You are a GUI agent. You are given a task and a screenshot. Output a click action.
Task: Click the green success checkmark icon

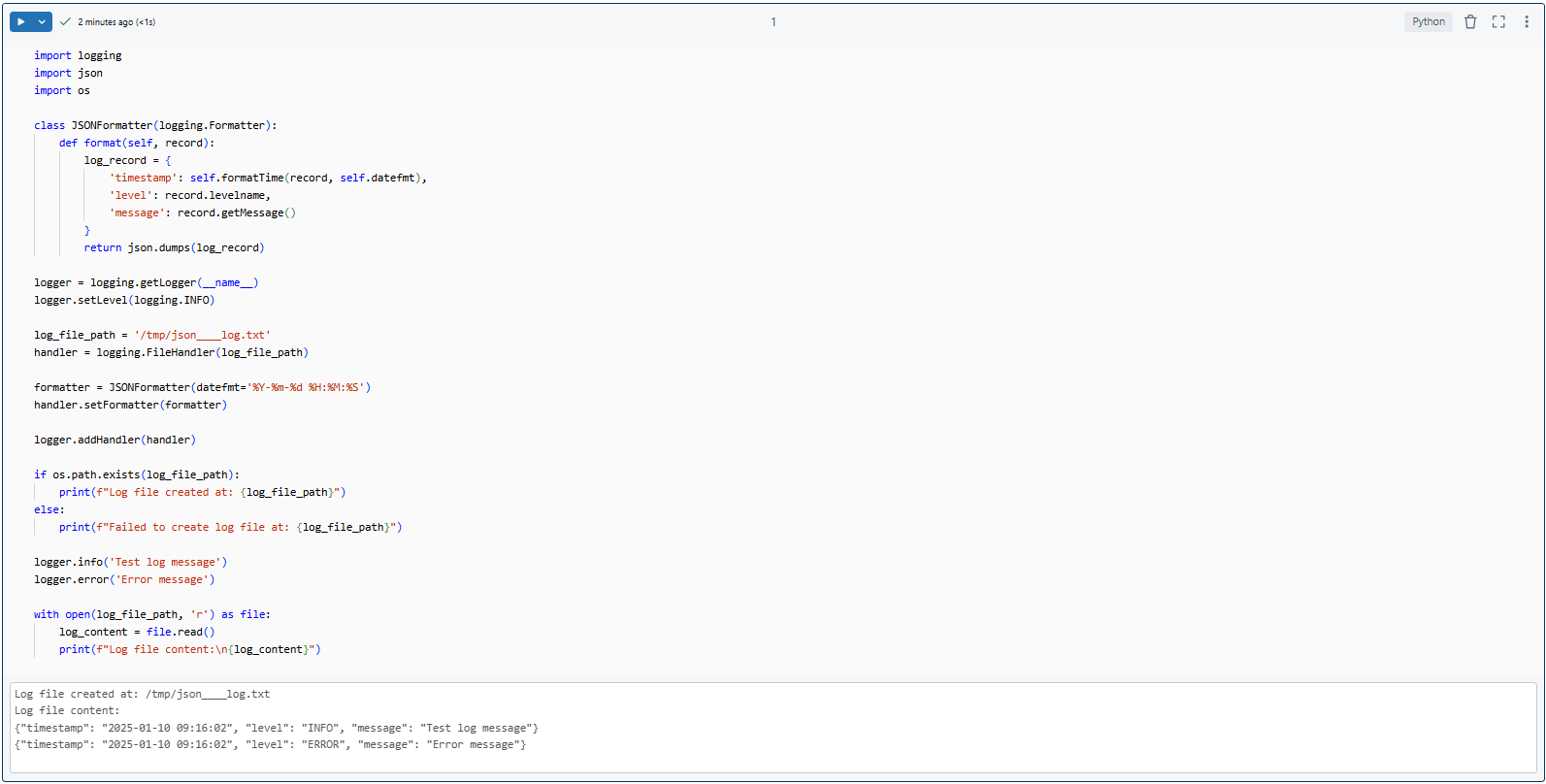pos(65,21)
